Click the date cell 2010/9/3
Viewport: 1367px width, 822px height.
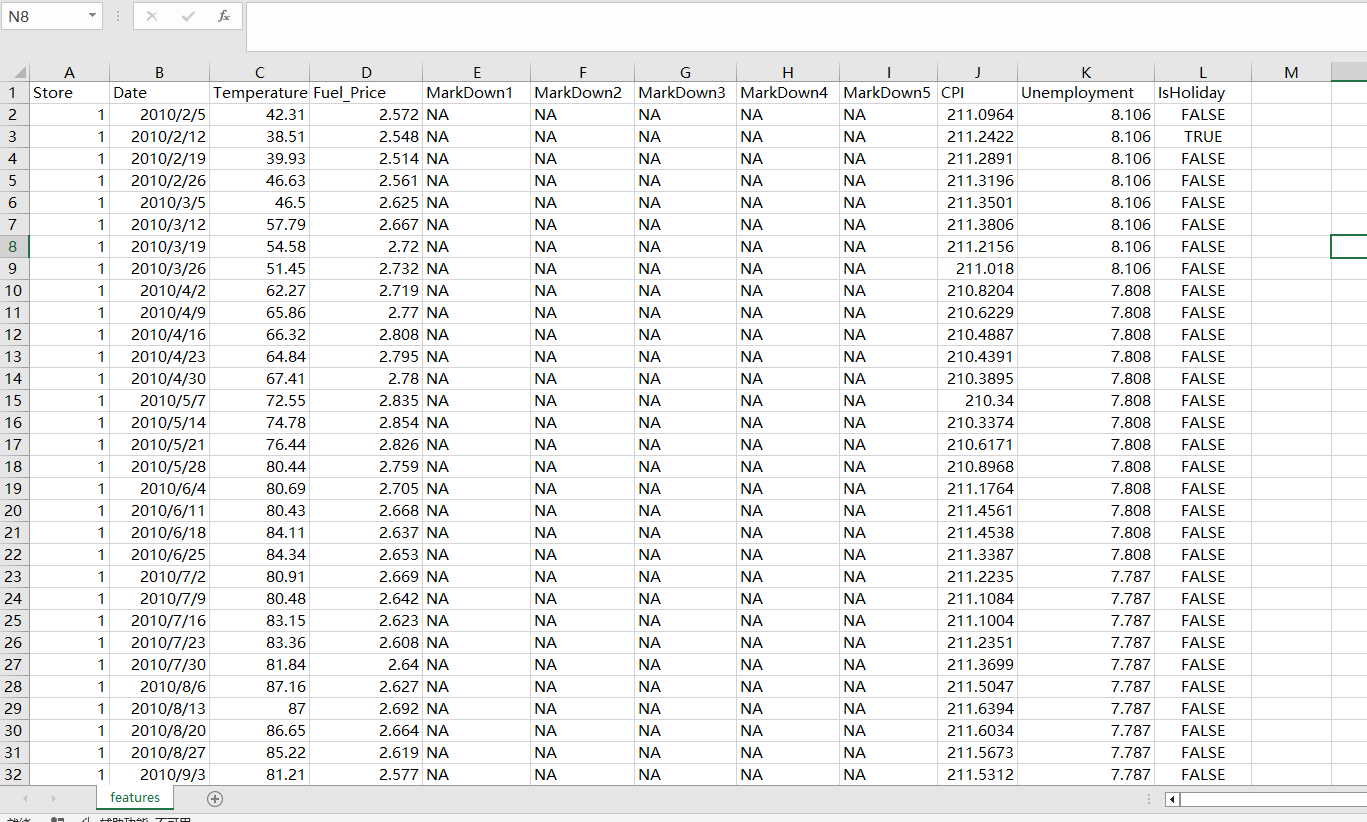coord(159,774)
